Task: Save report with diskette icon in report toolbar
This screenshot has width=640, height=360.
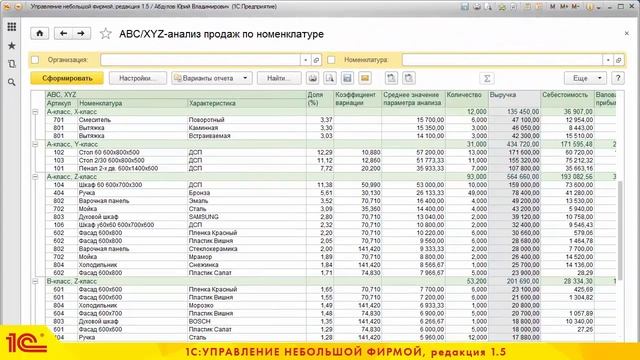Action: pos(347,78)
